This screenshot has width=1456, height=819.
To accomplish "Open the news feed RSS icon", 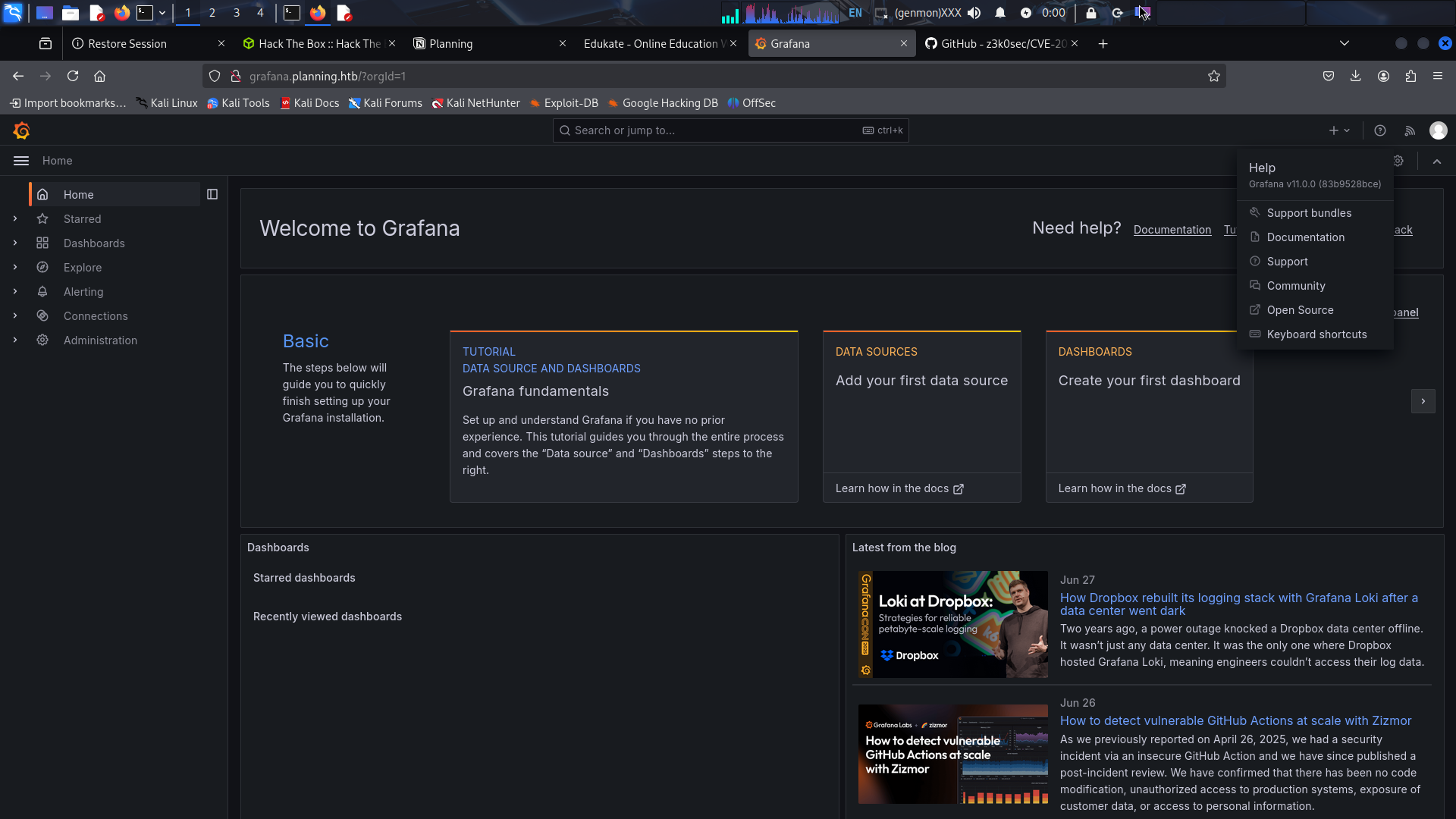I will 1410,131.
